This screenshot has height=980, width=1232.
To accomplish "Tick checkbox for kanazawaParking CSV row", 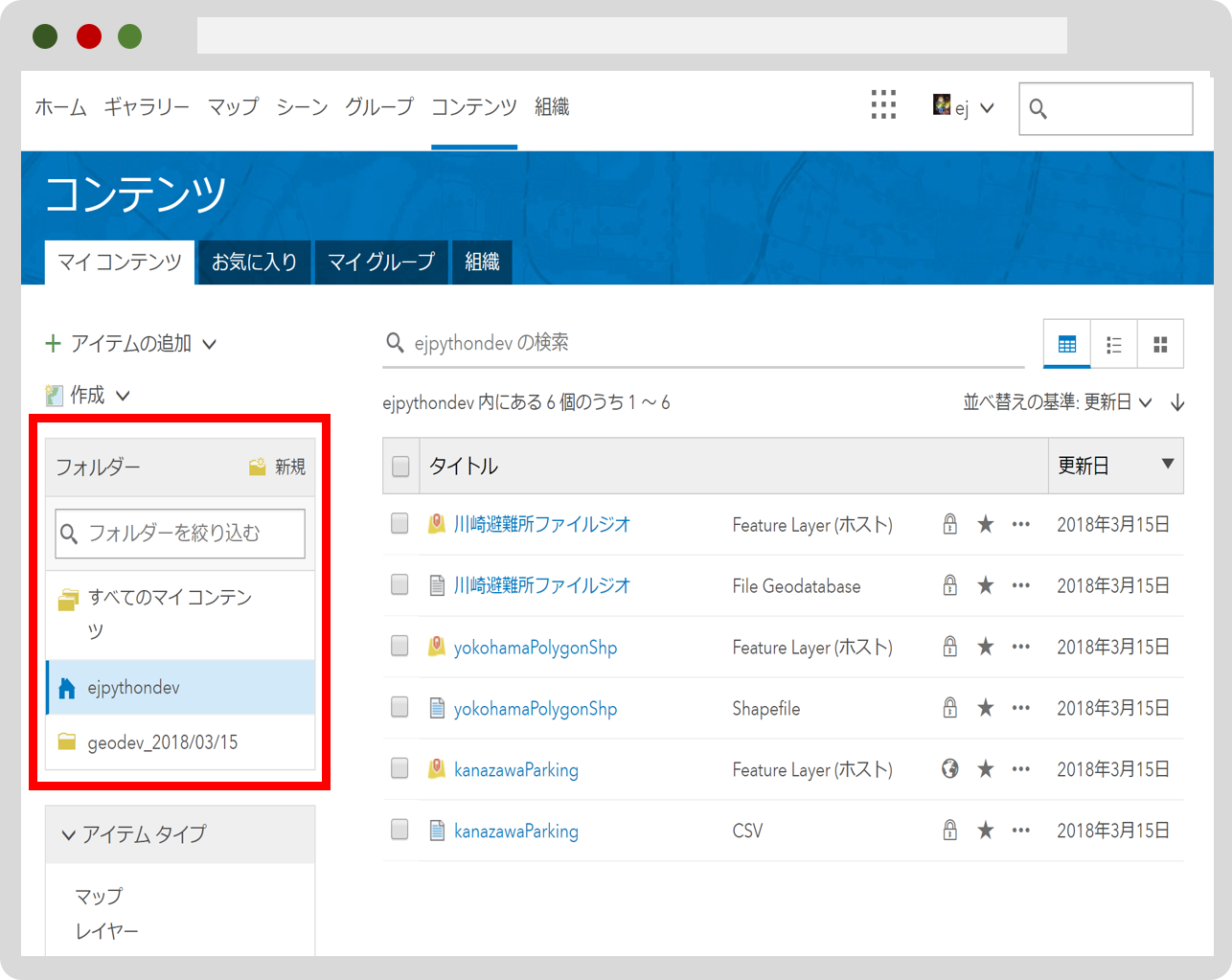I will [x=399, y=830].
